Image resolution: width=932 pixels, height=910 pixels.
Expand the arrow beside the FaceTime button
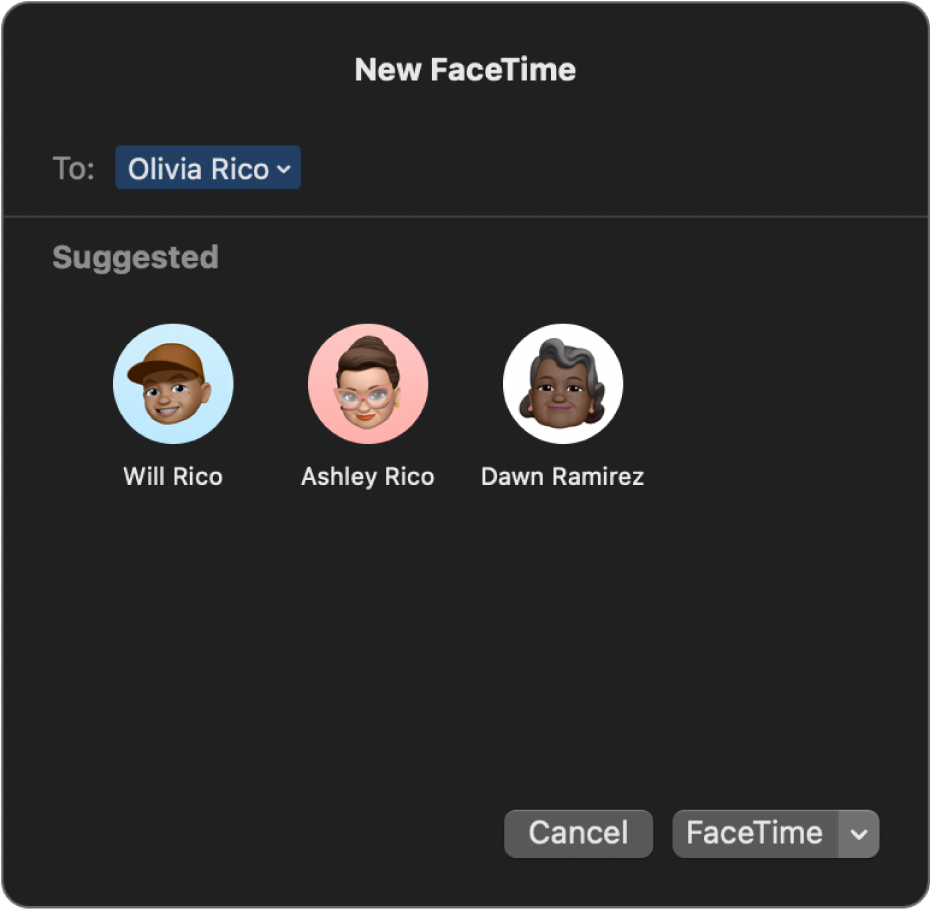pos(859,834)
